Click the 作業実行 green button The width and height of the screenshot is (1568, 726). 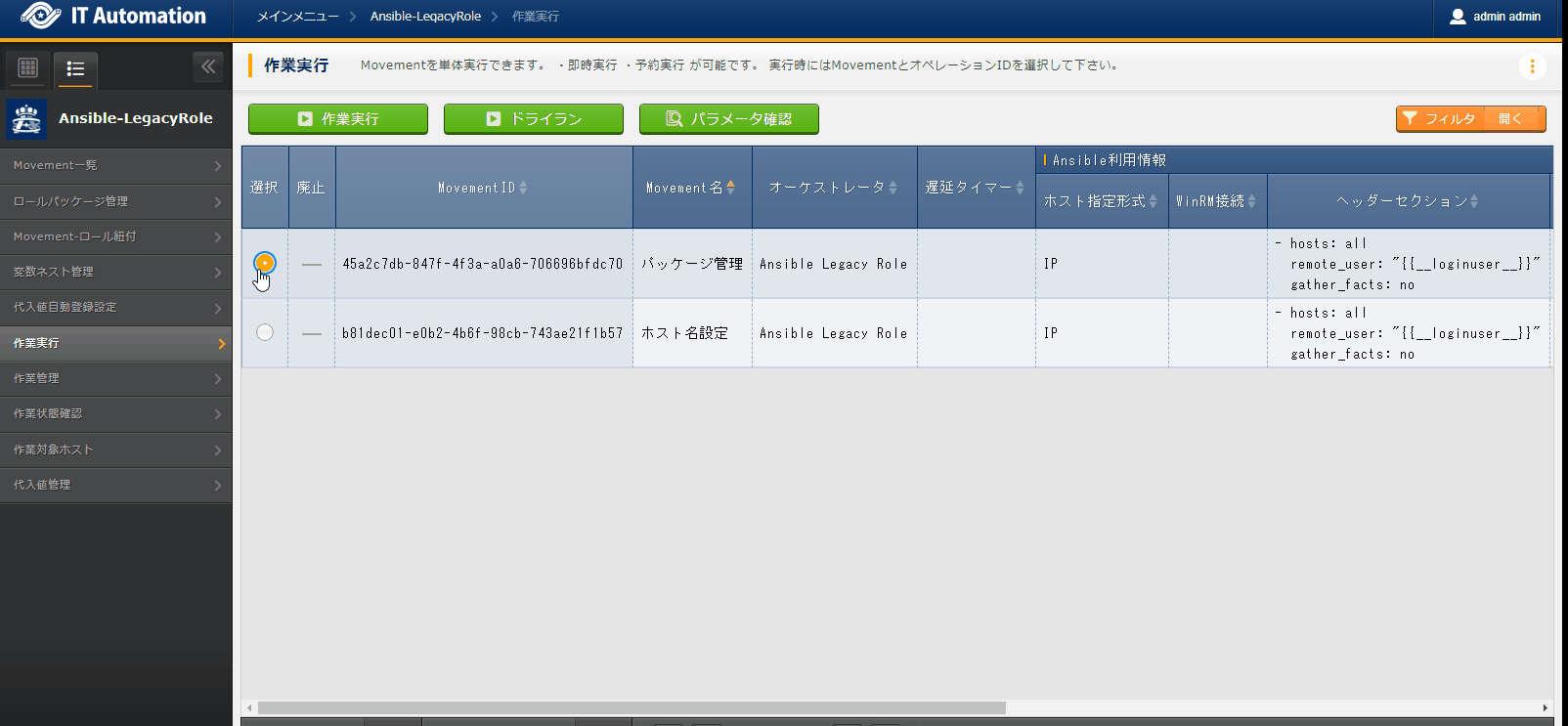[x=338, y=119]
